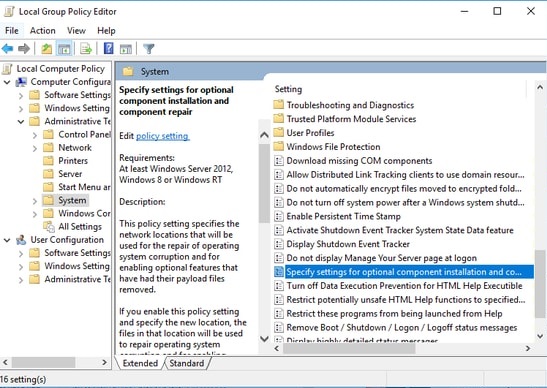Viewport: 547px width, 388px height.
Task: Expand Administrative Templates under User Configuration
Action: [21, 280]
